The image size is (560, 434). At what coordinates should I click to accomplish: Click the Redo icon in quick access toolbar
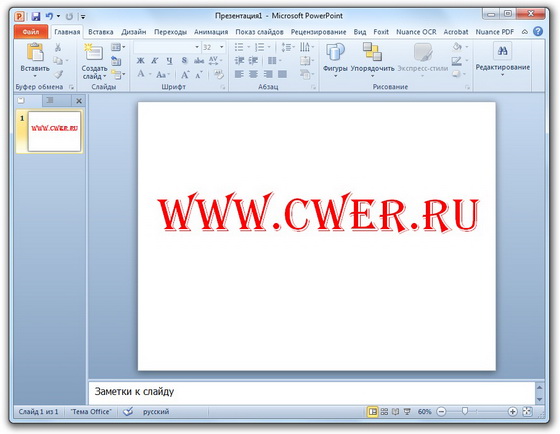69,16
